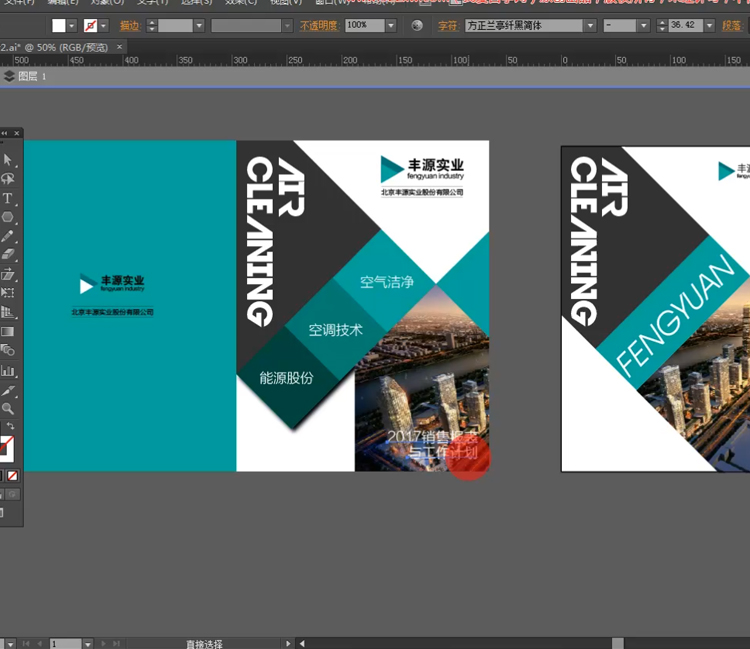
Task: Click the 空调技术 text on artboard
Action: point(336,330)
